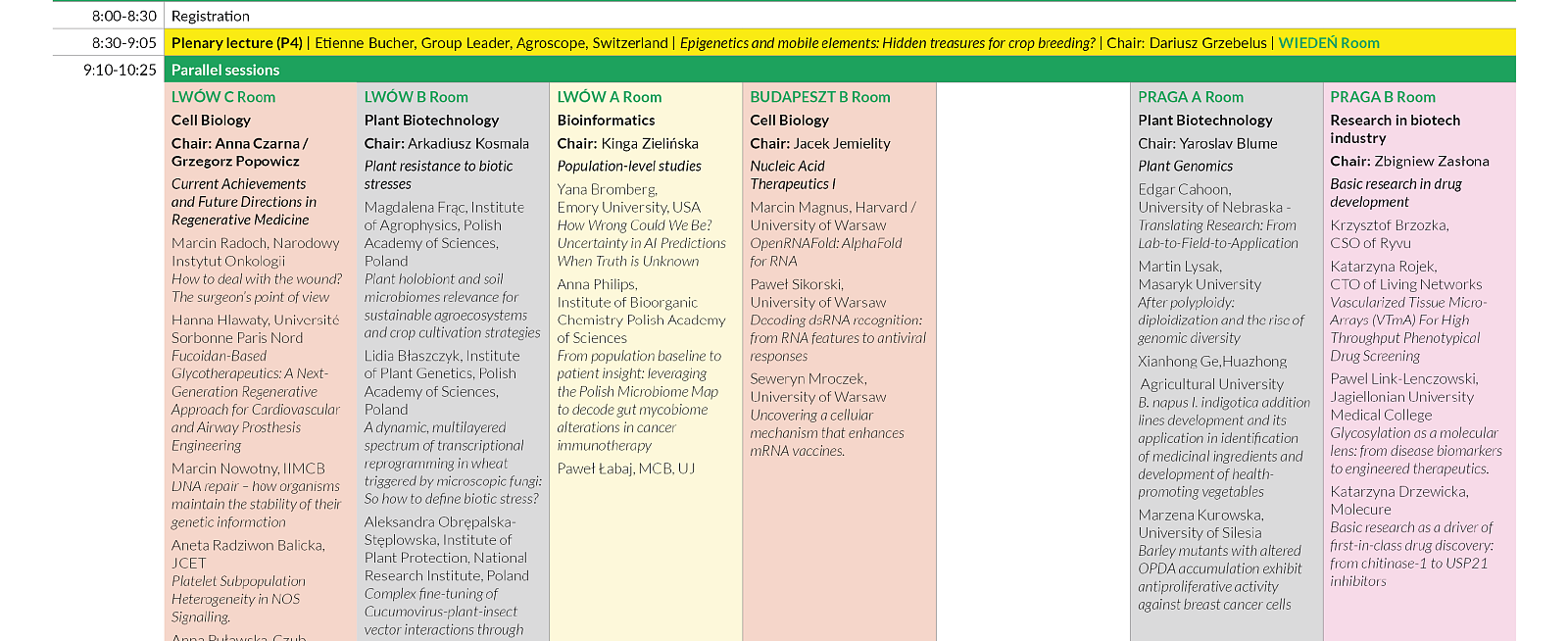Click Chair: Zbigniew Zasłona

(x=1410, y=161)
